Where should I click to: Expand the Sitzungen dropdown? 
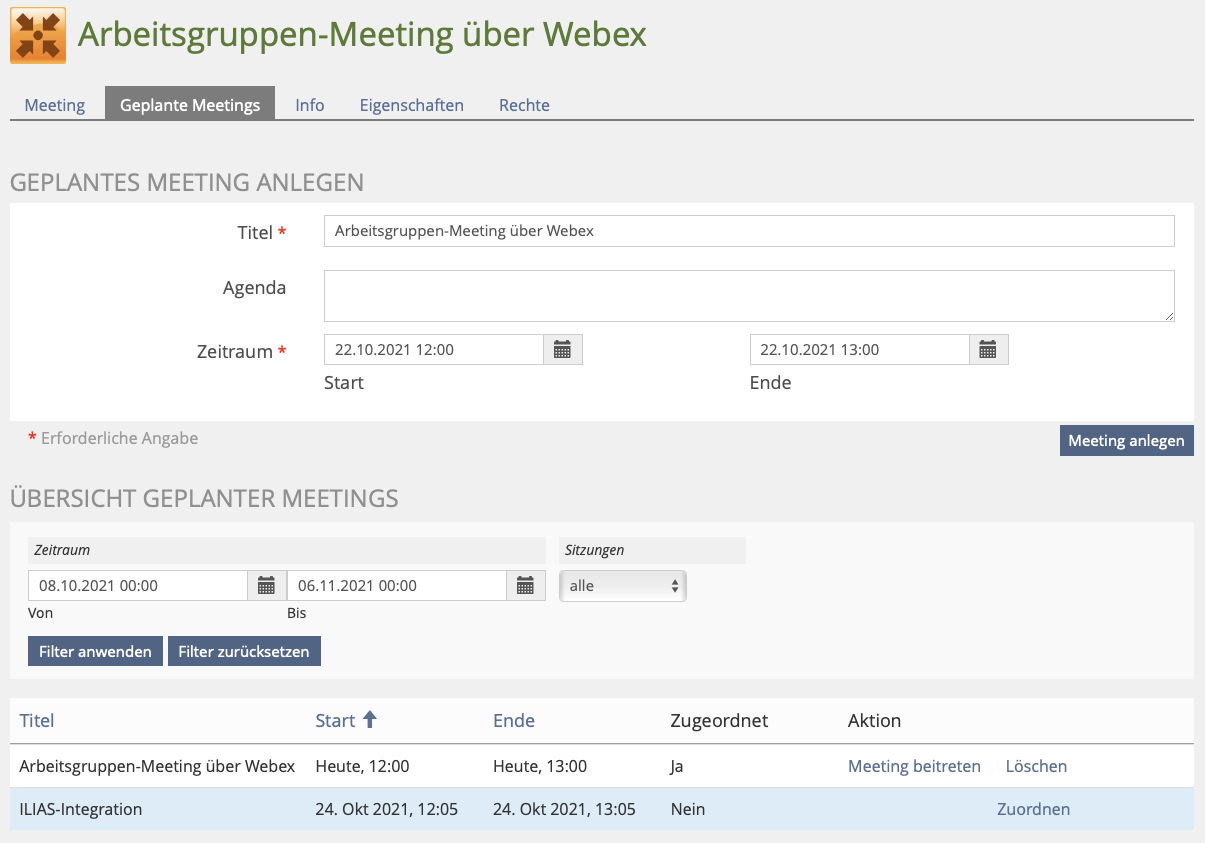pos(623,586)
